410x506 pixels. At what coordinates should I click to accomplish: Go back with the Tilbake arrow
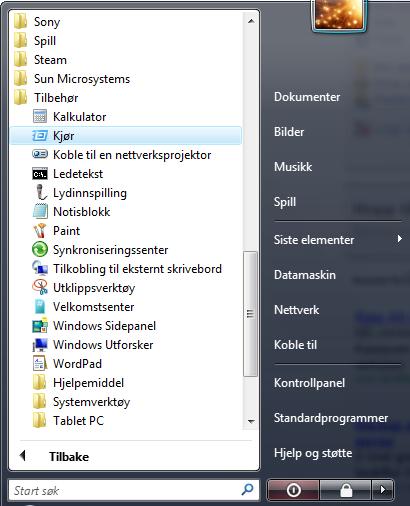[x=23, y=455]
